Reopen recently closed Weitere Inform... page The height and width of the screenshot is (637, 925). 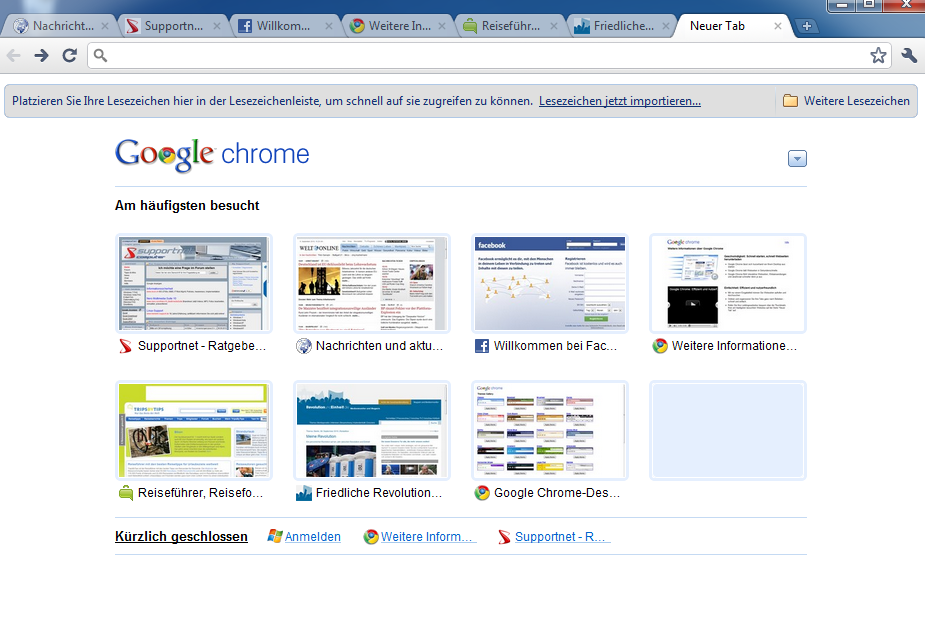point(427,537)
